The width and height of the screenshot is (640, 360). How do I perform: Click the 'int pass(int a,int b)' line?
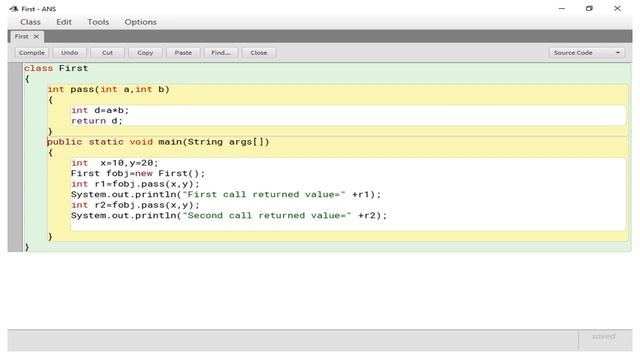click(108, 89)
